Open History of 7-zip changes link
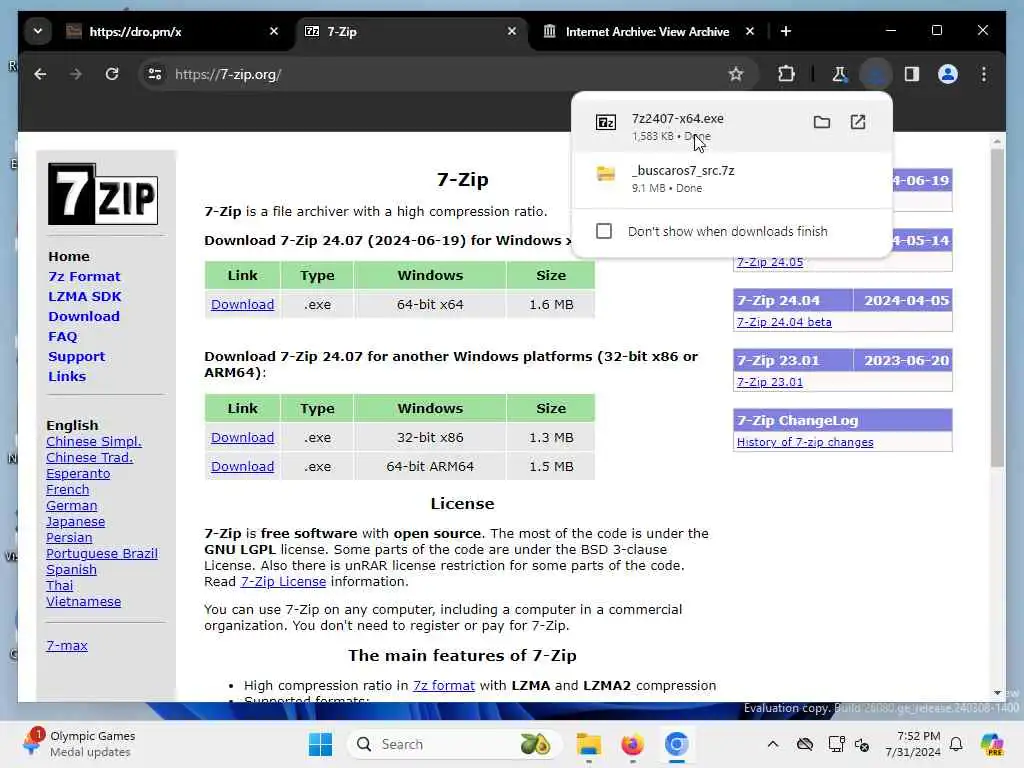This screenshot has width=1024, height=768. click(805, 442)
